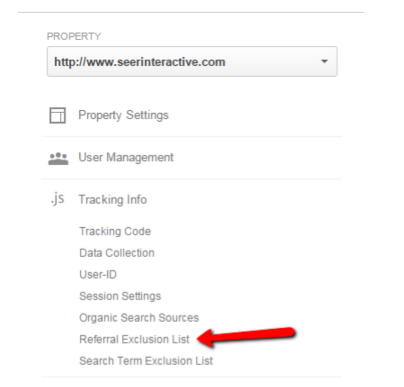Select the Tracking Info row
The image size is (404, 387).
pos(192,200)
